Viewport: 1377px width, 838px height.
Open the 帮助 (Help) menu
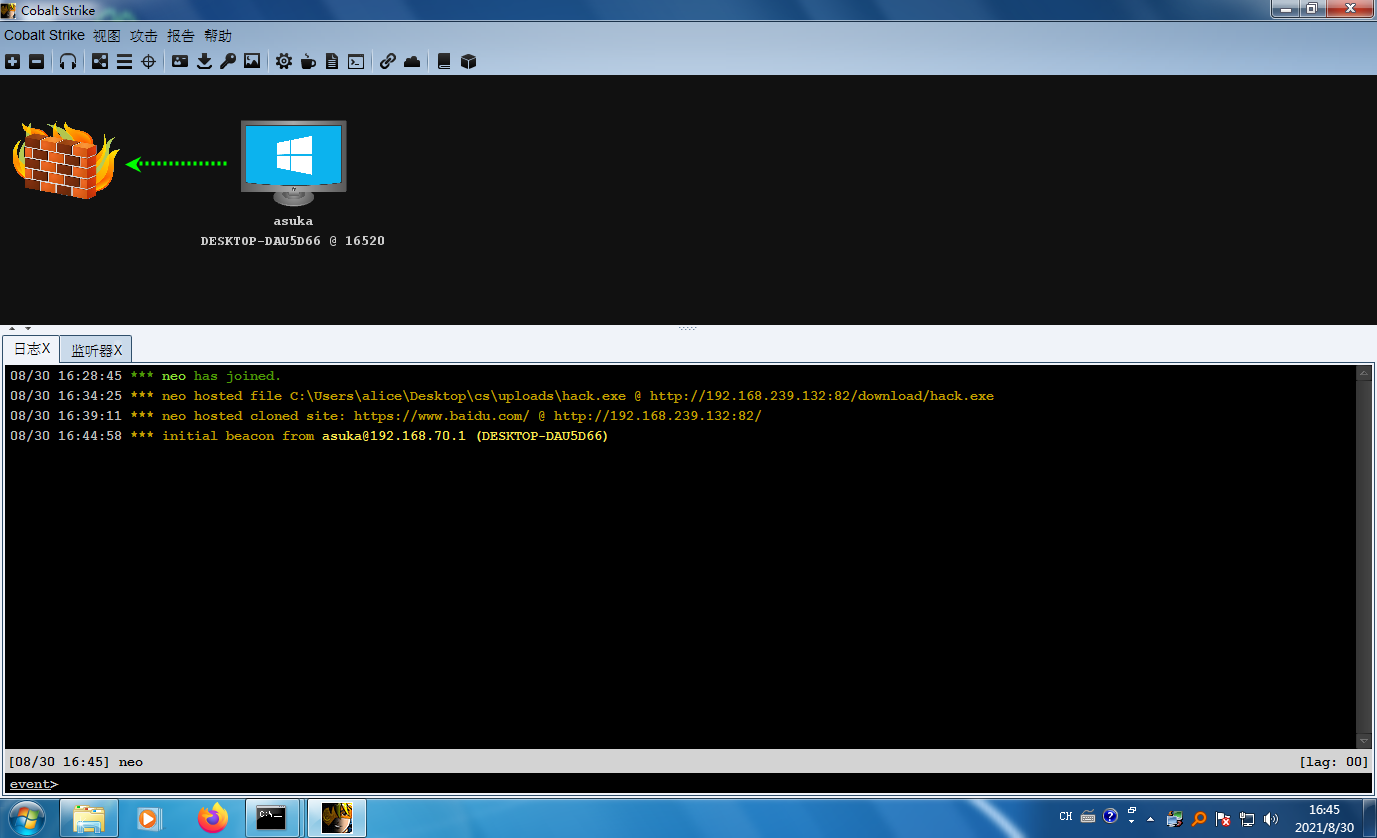pos(218,35)
